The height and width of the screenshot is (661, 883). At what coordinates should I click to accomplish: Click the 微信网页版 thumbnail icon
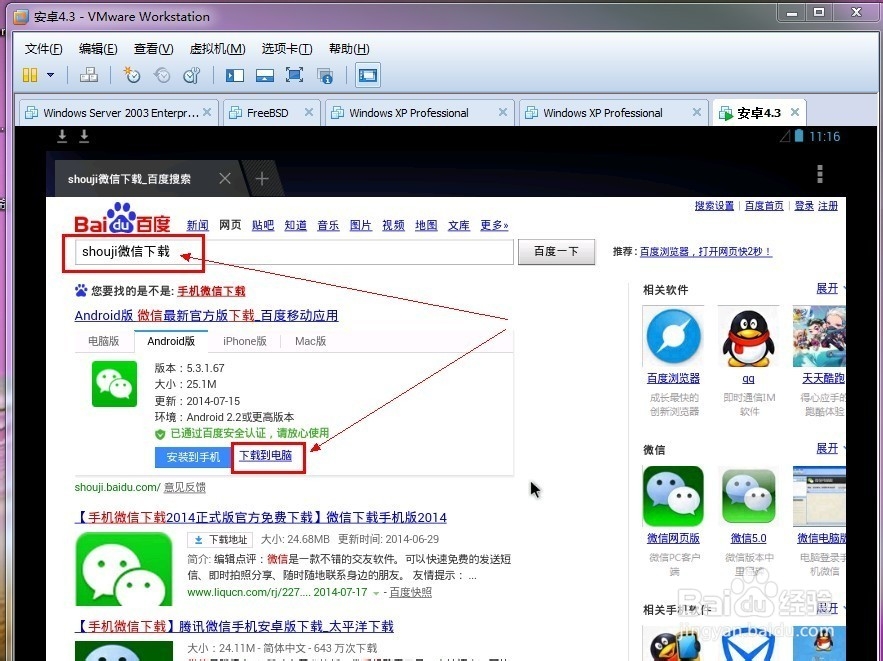(x=673, y=496)
